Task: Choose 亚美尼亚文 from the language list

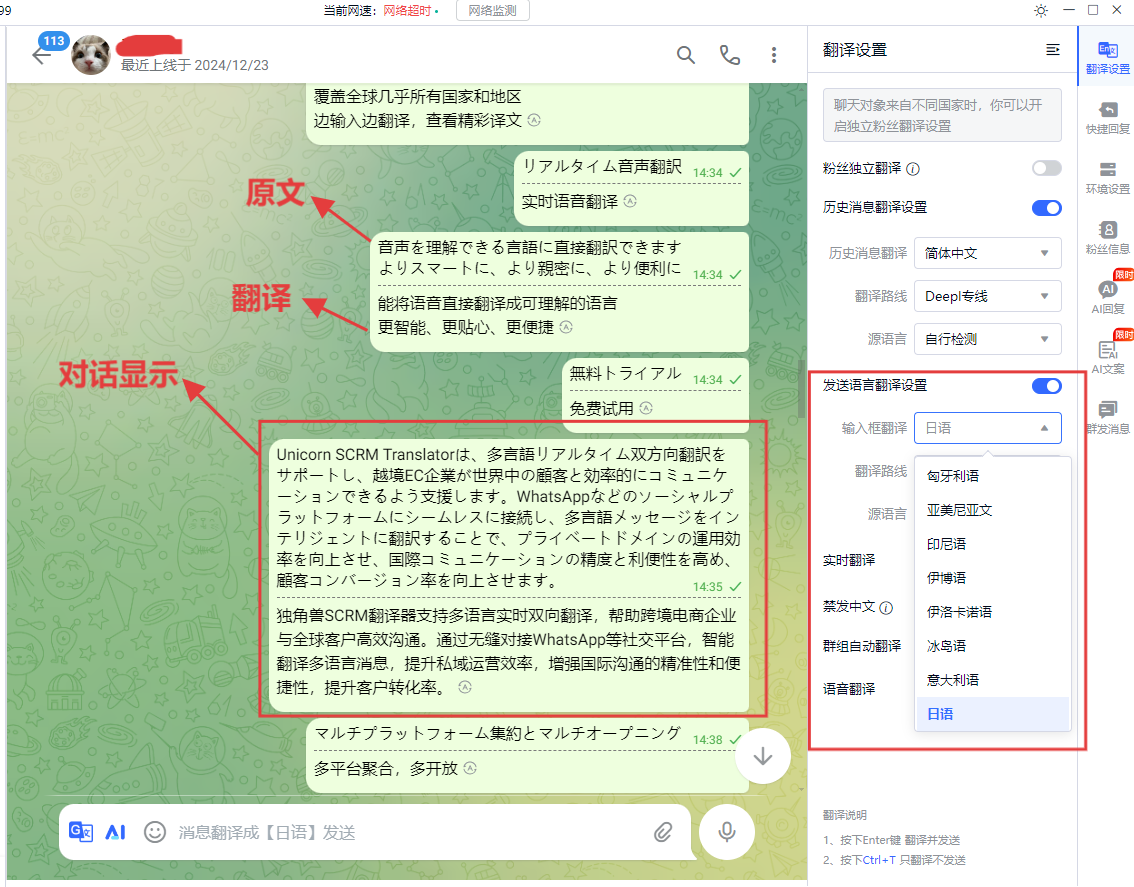Action: click(x=993, y=510)
